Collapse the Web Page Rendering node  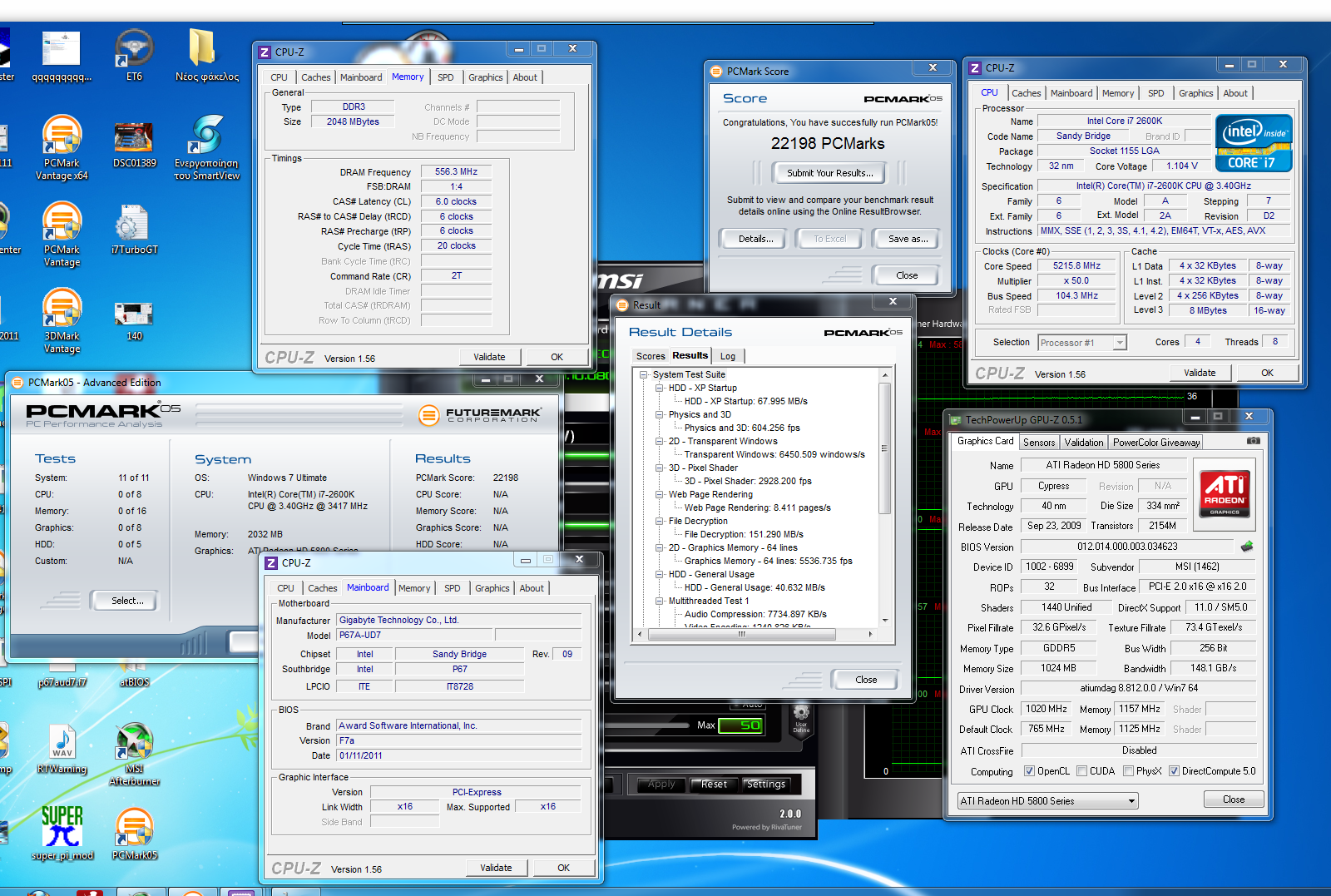[659, 494]
